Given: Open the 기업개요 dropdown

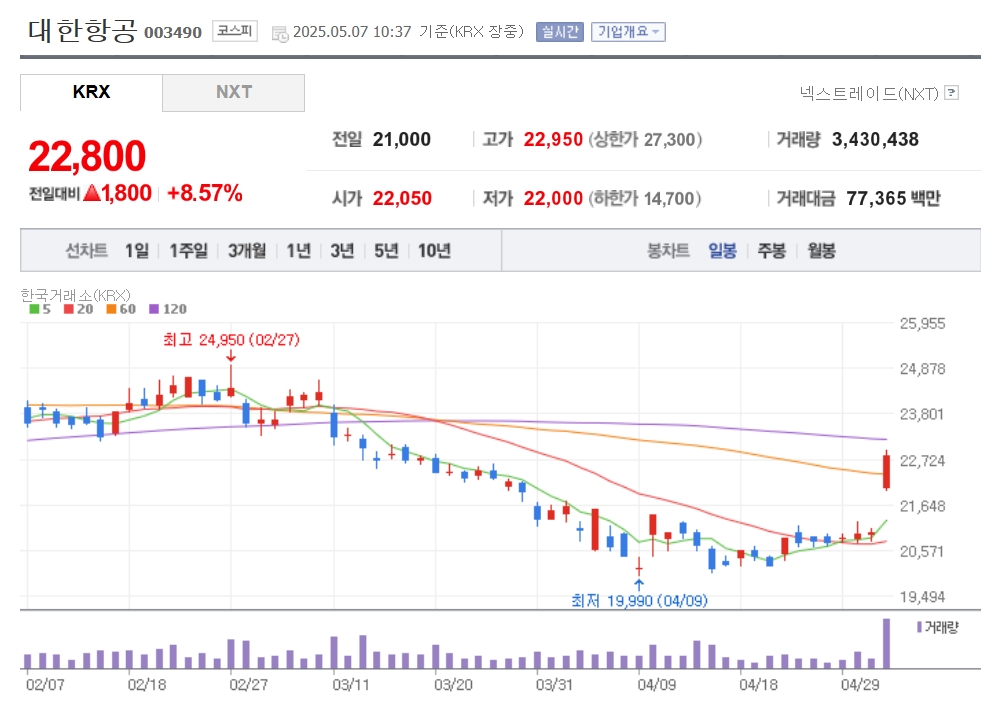Looking at the screenshot, I should point(628,32).
